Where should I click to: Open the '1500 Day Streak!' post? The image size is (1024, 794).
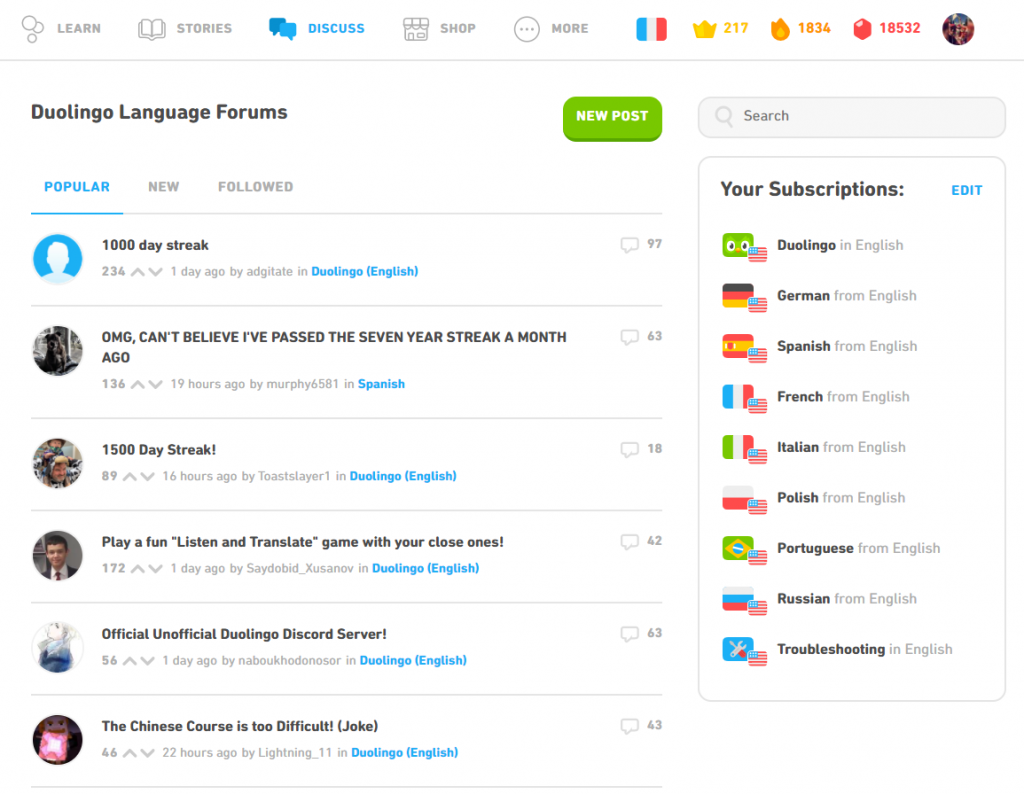(x=159, y=449)
